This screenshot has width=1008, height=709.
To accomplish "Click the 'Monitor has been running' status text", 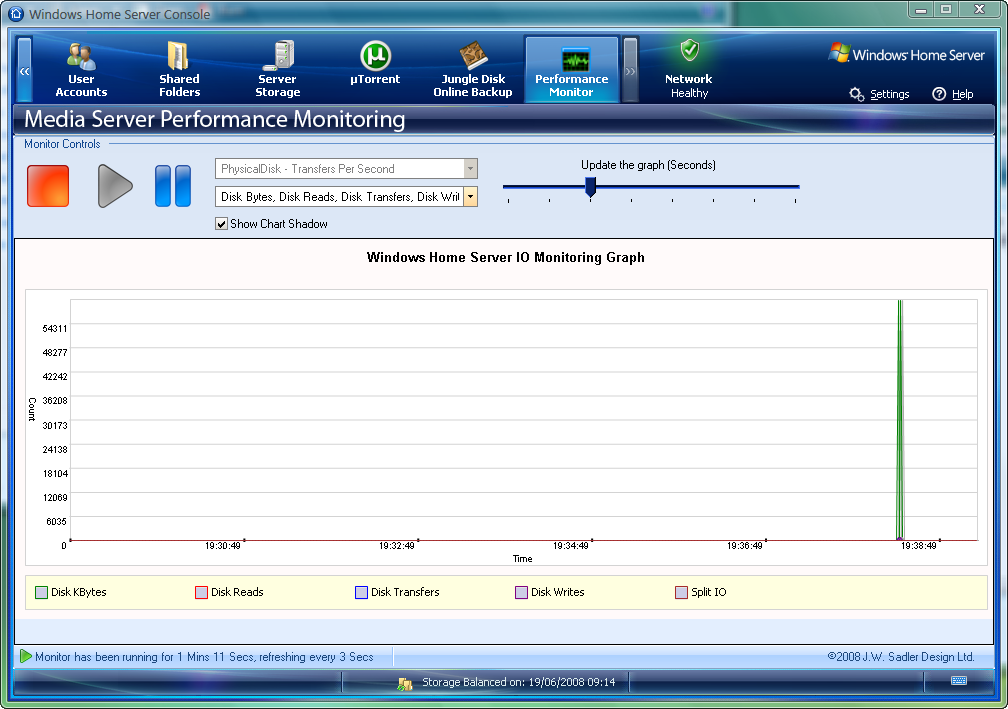I will click(x=204, y=657).
